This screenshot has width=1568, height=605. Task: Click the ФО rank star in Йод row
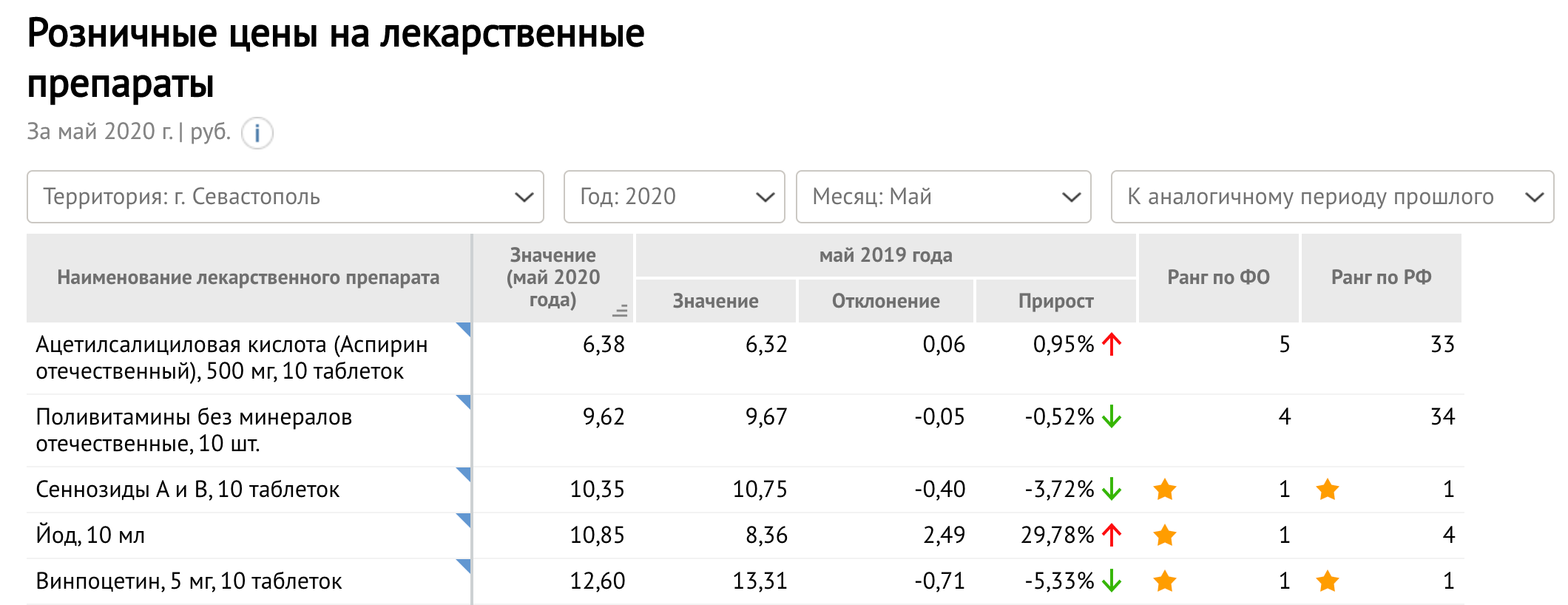(1165, 535)
